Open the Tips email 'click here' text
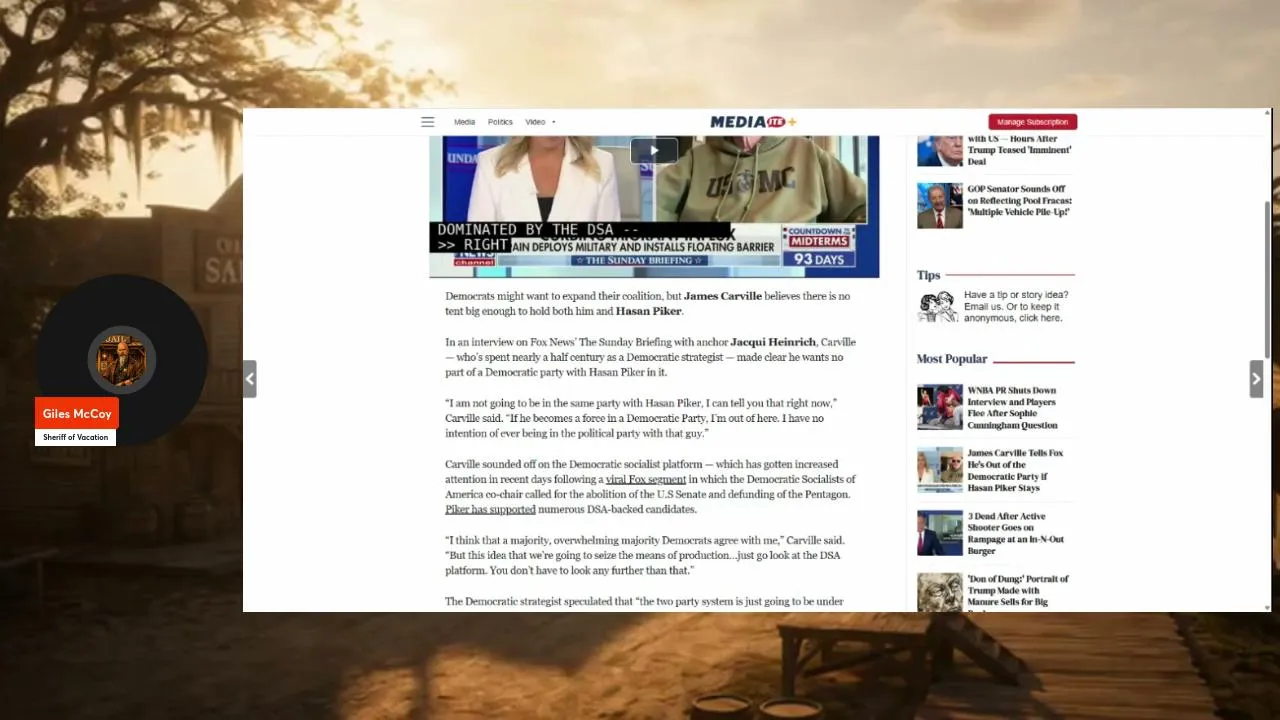 (x=1039, y=318)
